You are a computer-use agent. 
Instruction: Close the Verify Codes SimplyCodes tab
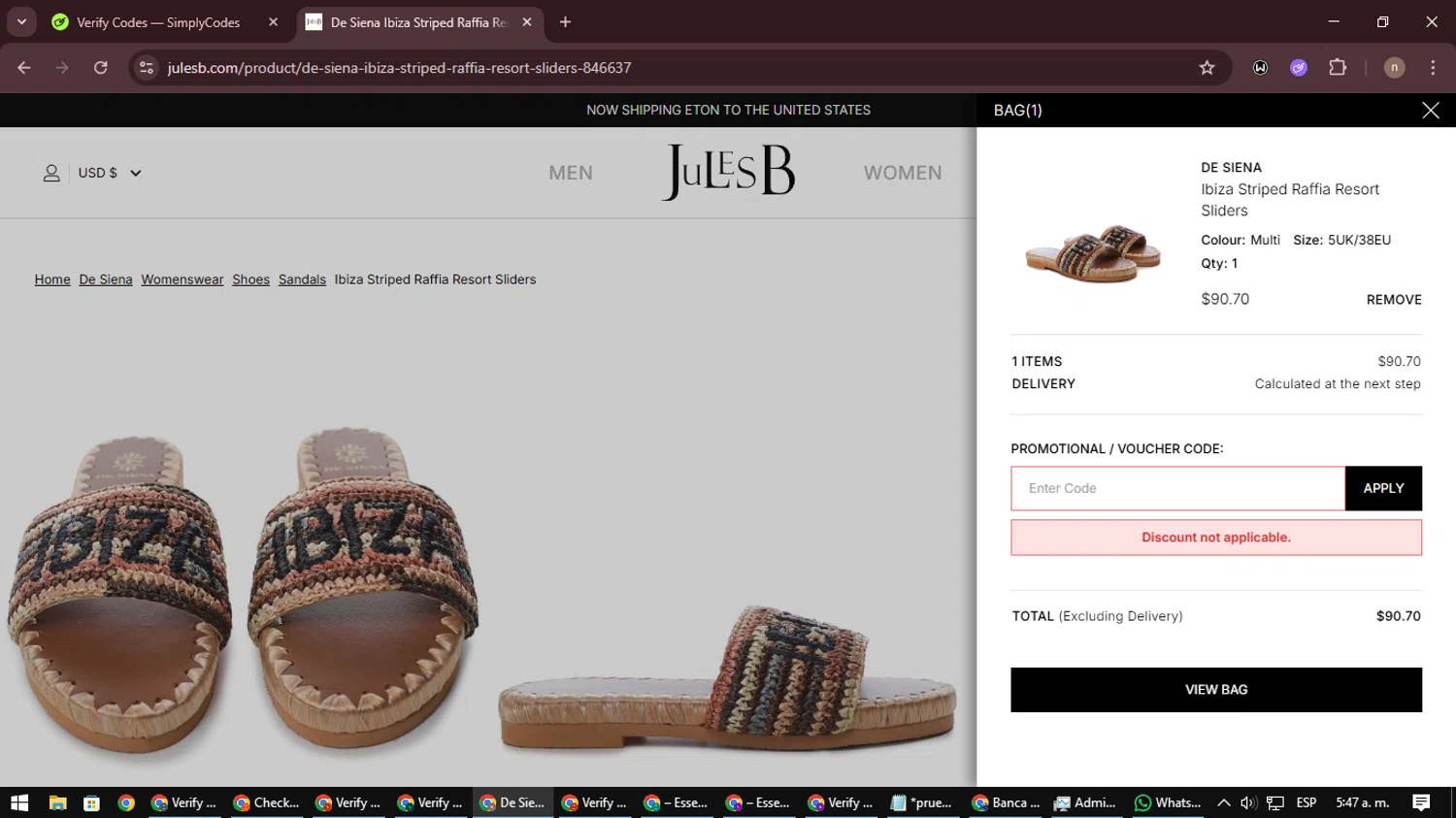click(273, 22)
